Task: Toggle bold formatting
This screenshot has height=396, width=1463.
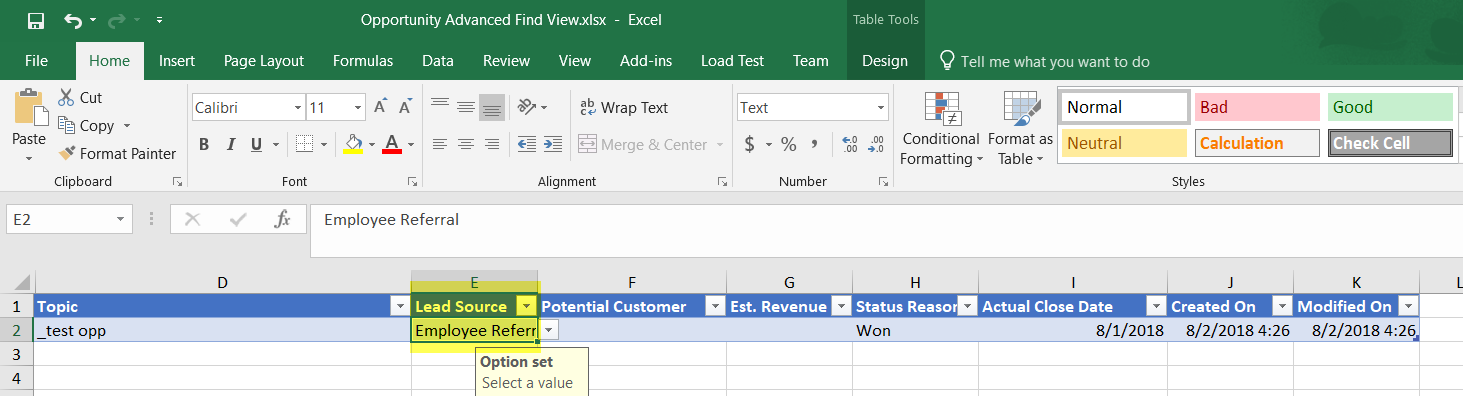Action: (x=204, y=145)
